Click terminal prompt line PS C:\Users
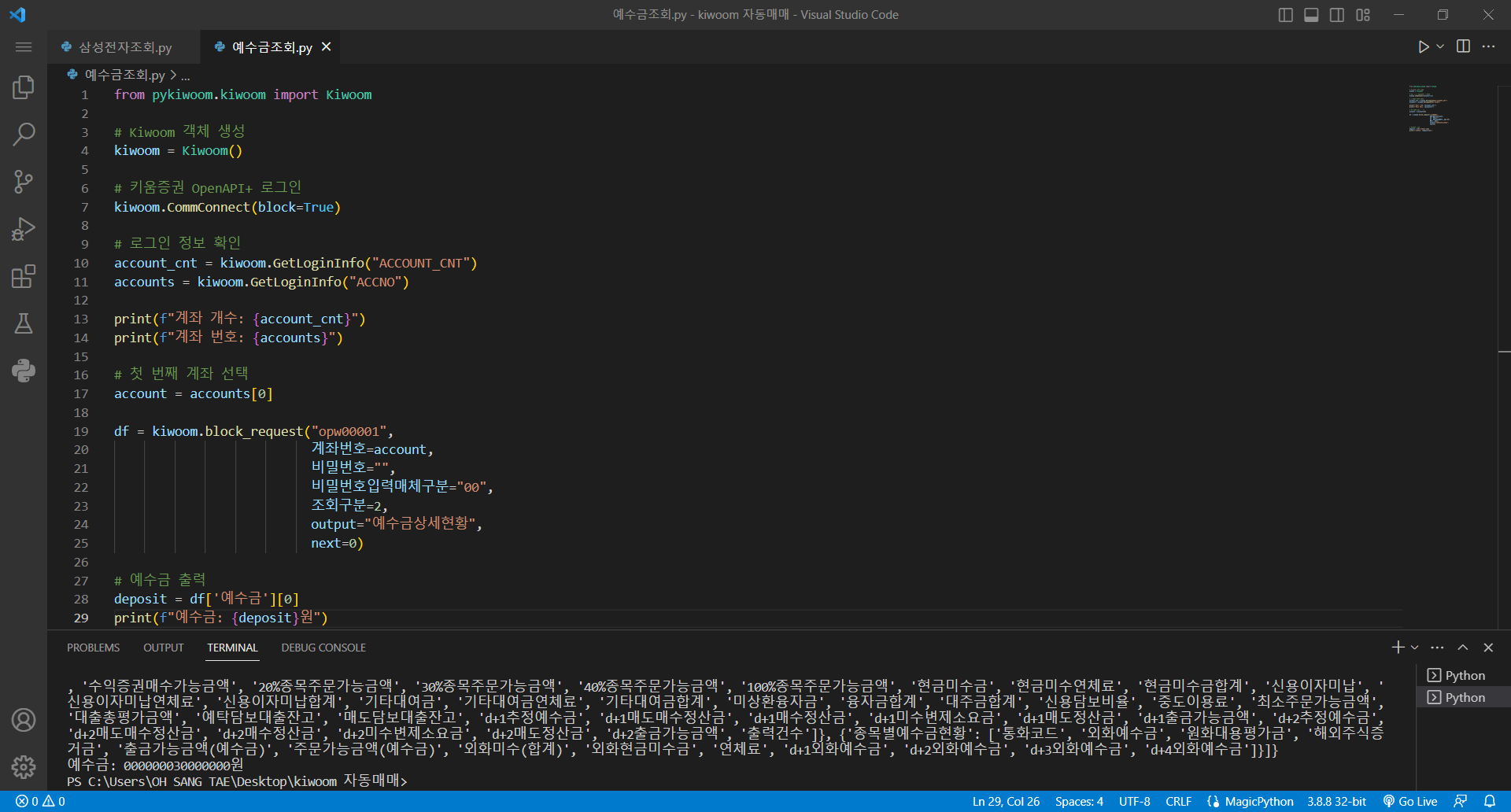Screen dimensions: 1511x812 pyautogui.click(x=237, y=781)
